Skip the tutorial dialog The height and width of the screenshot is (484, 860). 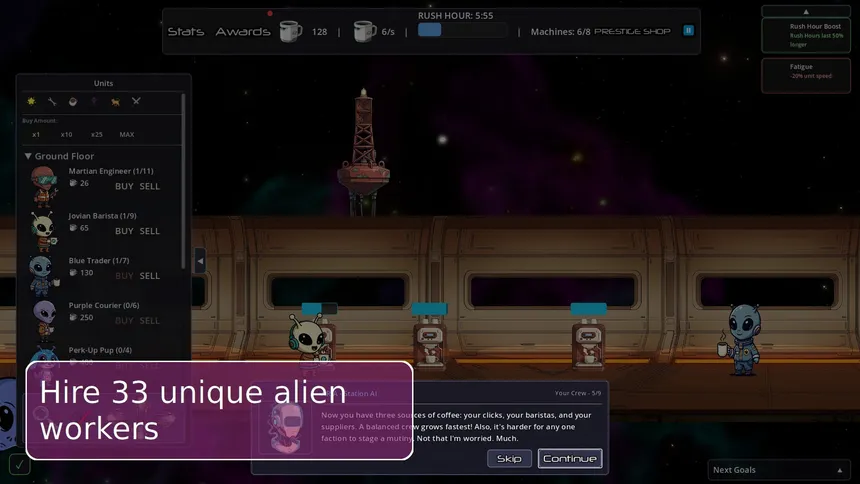509,459
